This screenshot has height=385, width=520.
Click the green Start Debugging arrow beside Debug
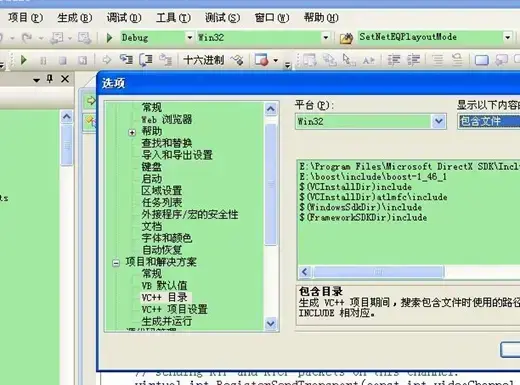(109, 38)
